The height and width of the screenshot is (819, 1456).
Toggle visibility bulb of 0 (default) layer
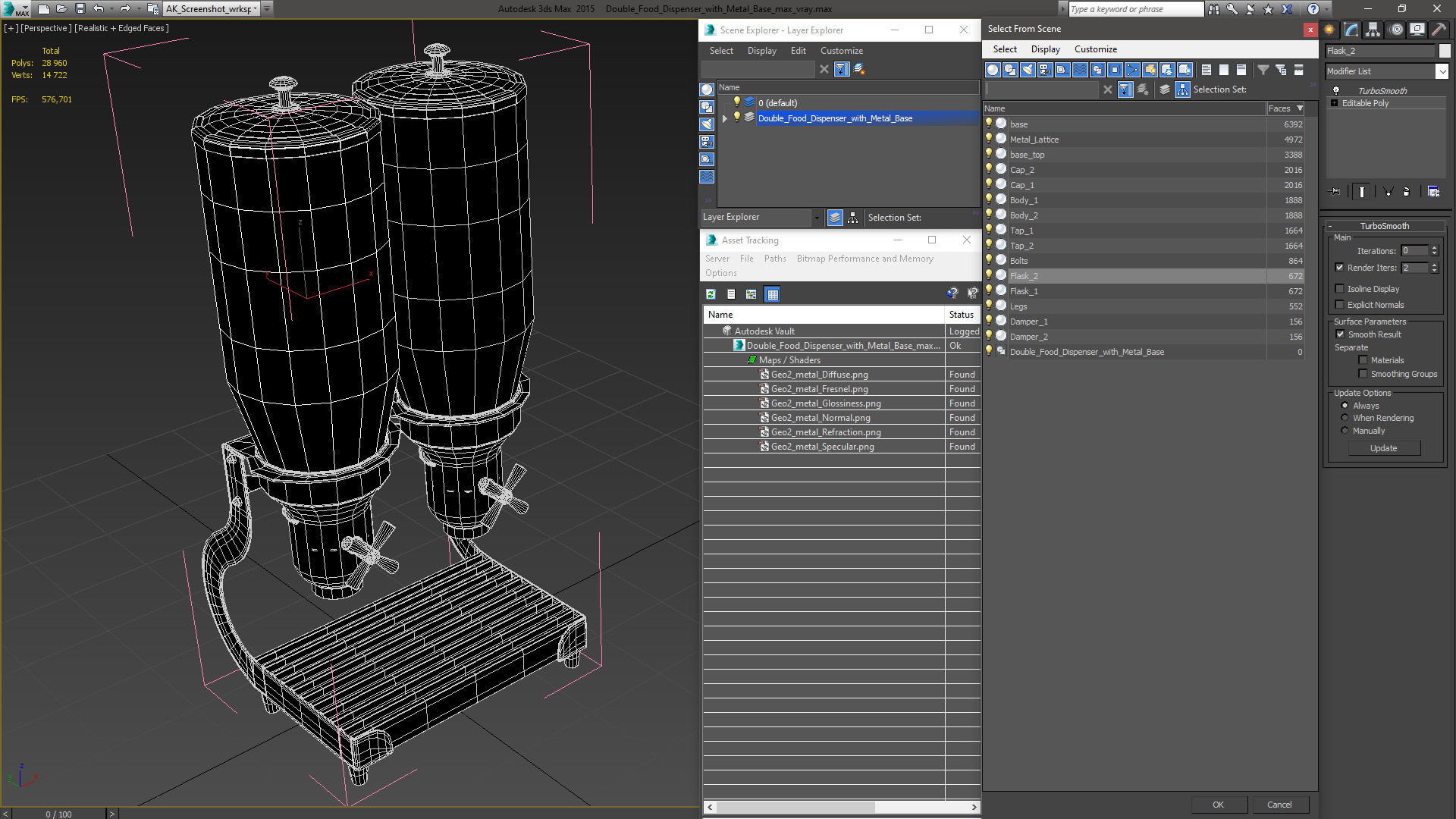click(x=736, y=102)
